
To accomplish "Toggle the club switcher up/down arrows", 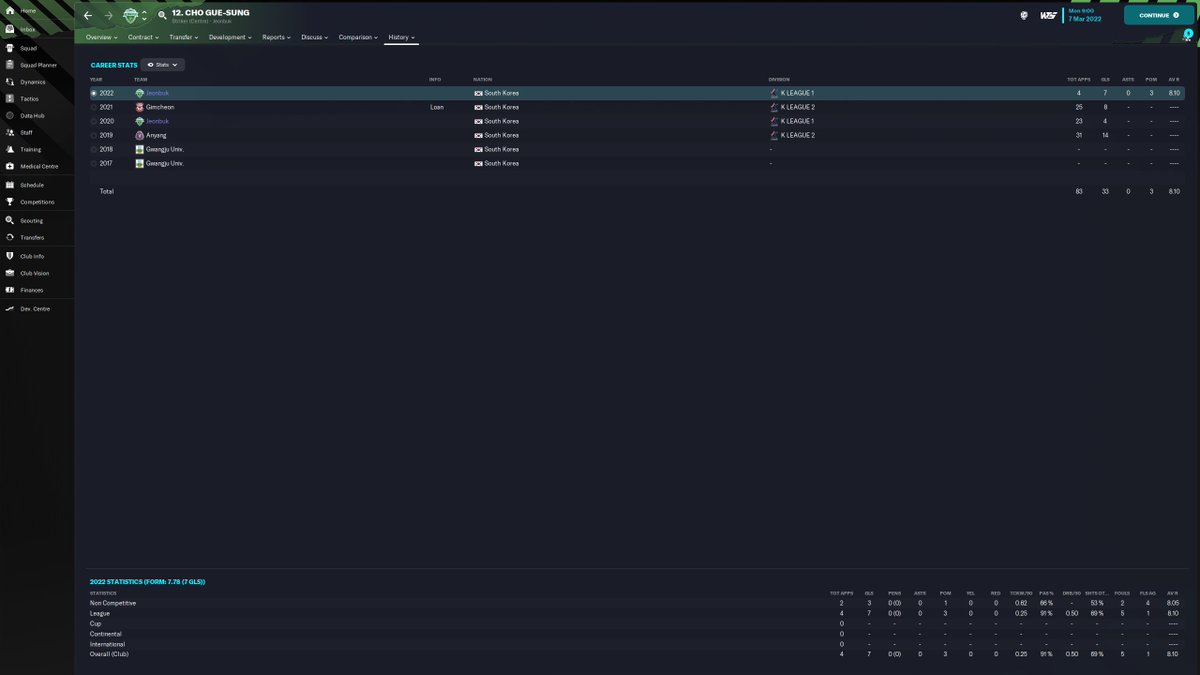I will [x=144, y=15].
